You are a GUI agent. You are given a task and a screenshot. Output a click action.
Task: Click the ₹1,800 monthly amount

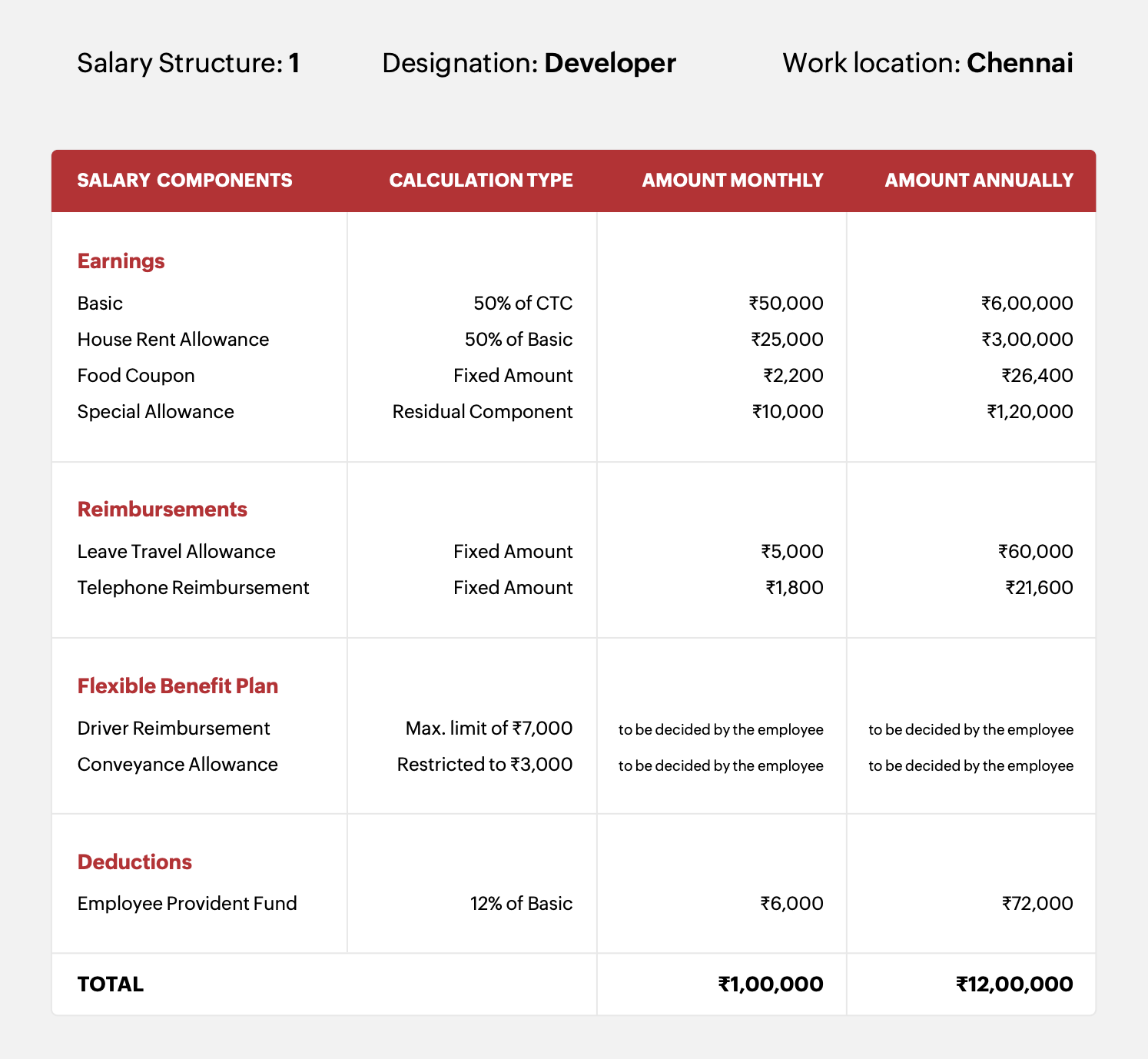(x=795, y=588)
